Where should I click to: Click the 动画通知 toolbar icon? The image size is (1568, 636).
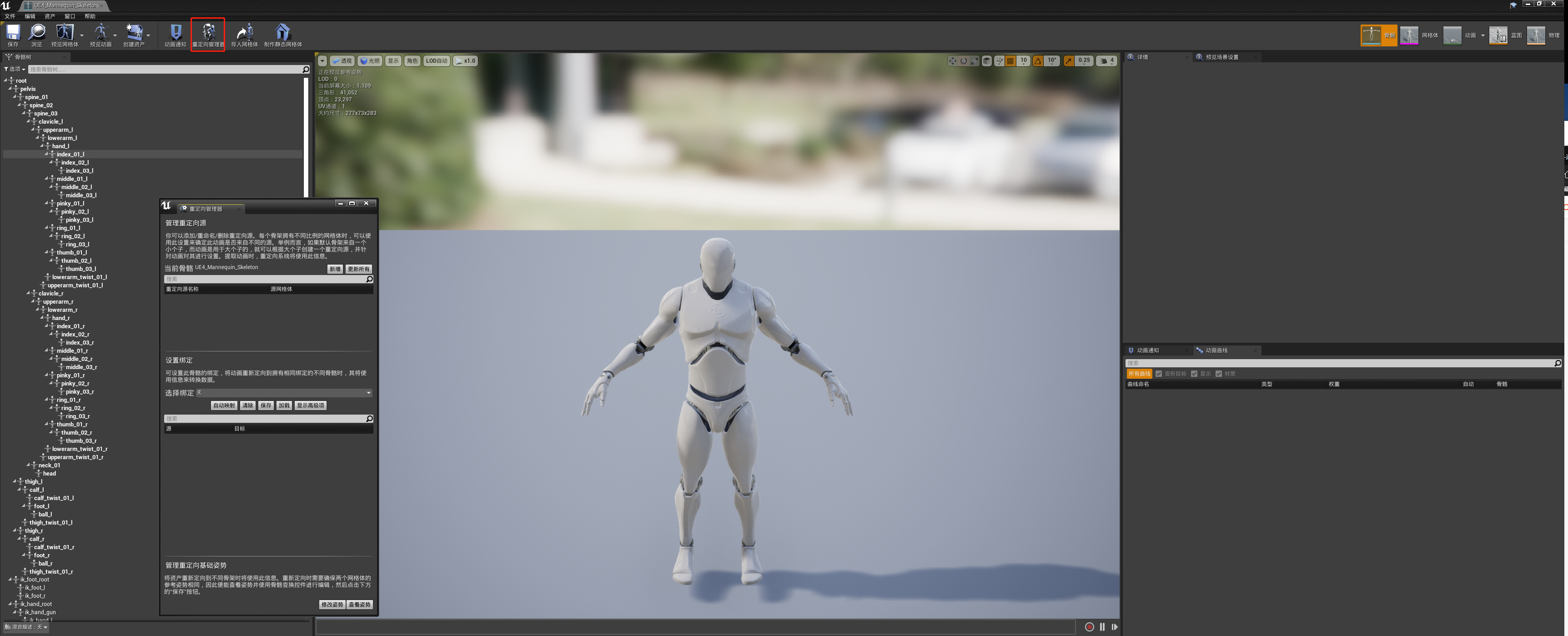coord(175,32)
